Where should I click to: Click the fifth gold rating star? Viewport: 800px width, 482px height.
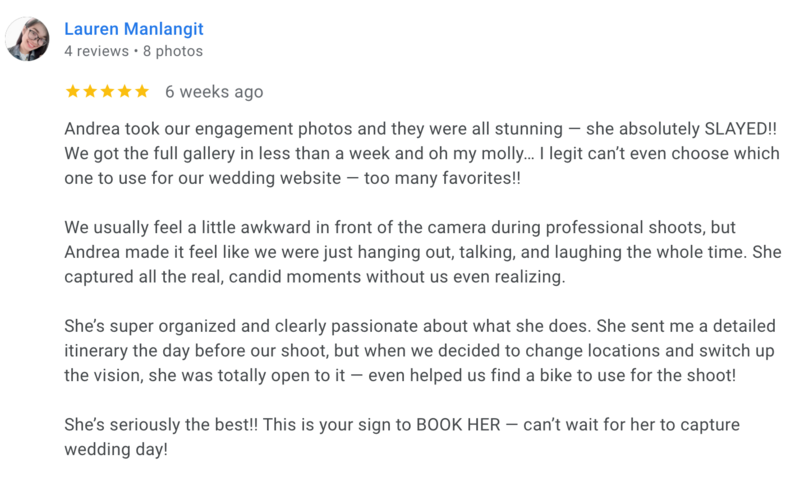point(142,91)
